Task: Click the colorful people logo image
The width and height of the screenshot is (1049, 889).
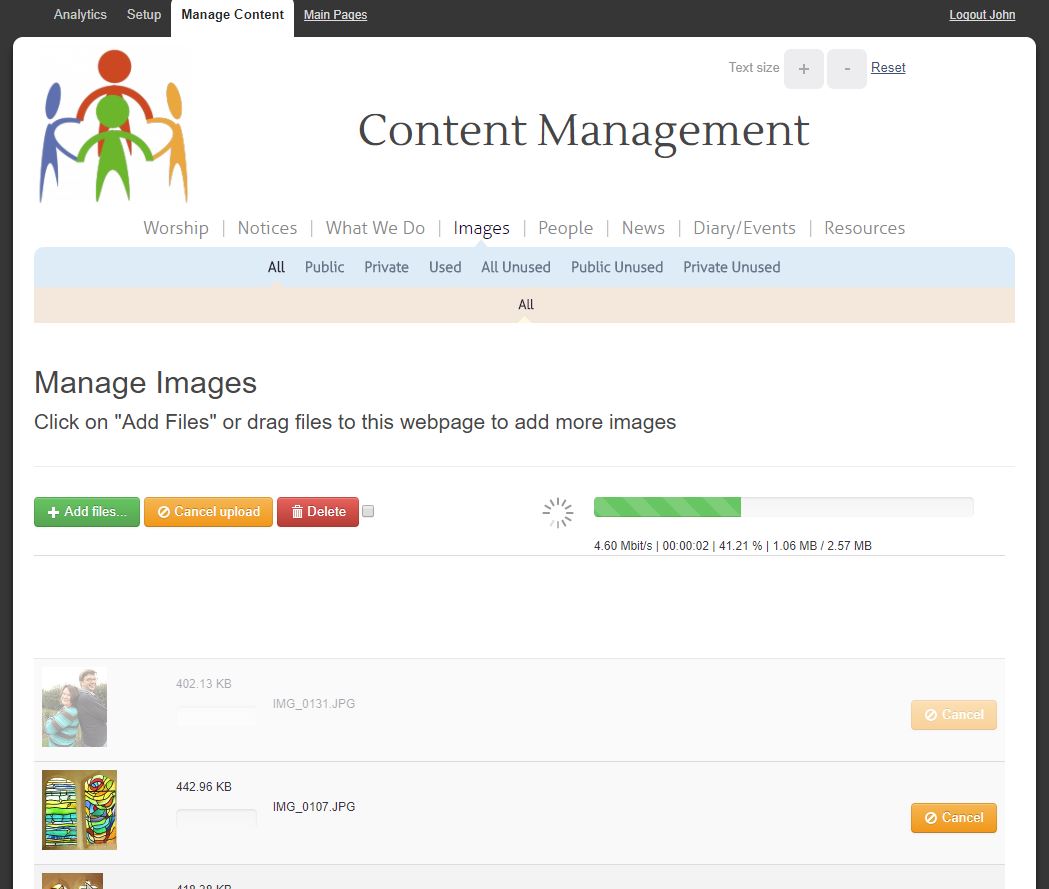Action: pos(112,124)
